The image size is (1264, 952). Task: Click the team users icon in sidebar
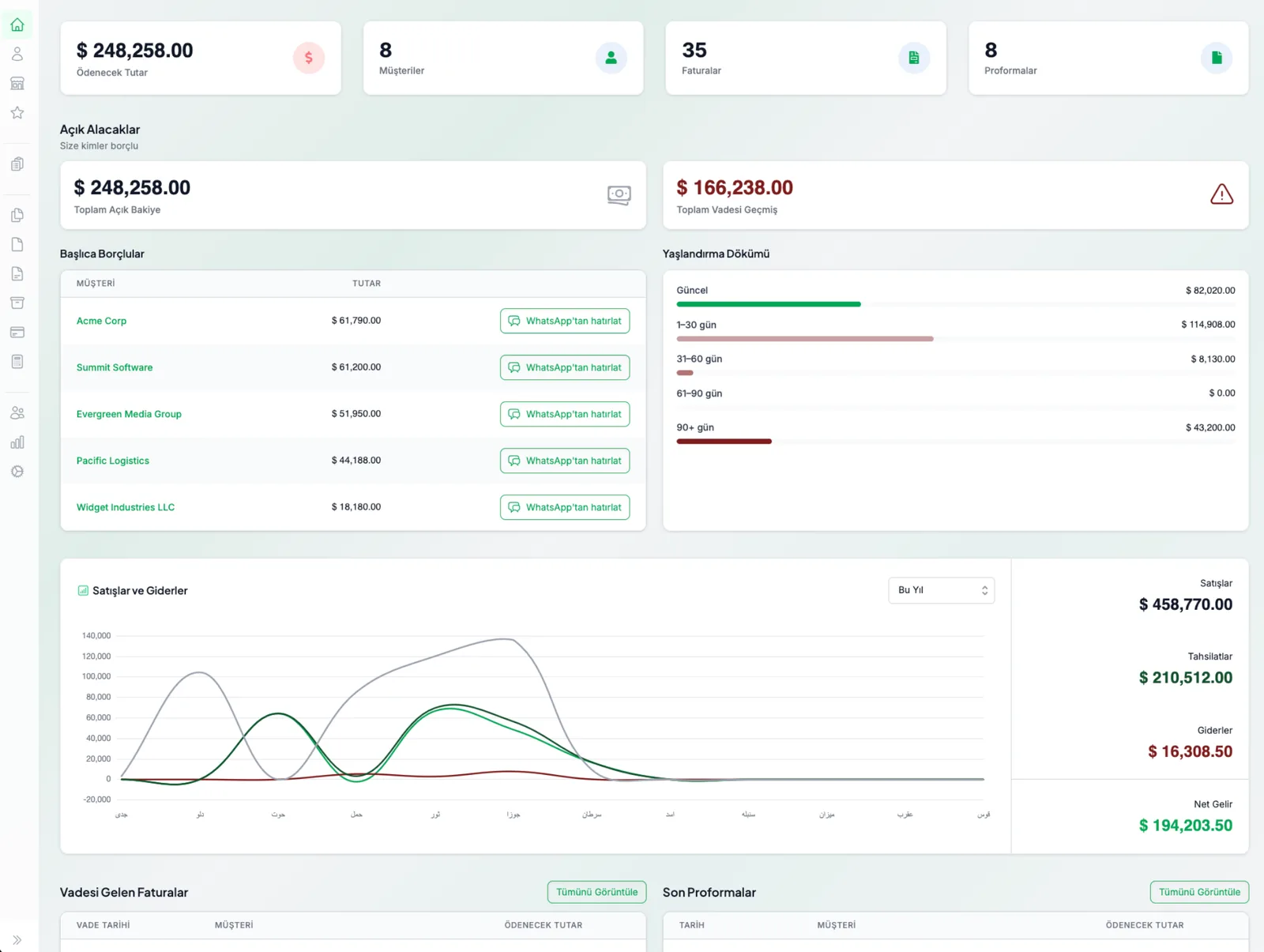[x=17, y=413]
